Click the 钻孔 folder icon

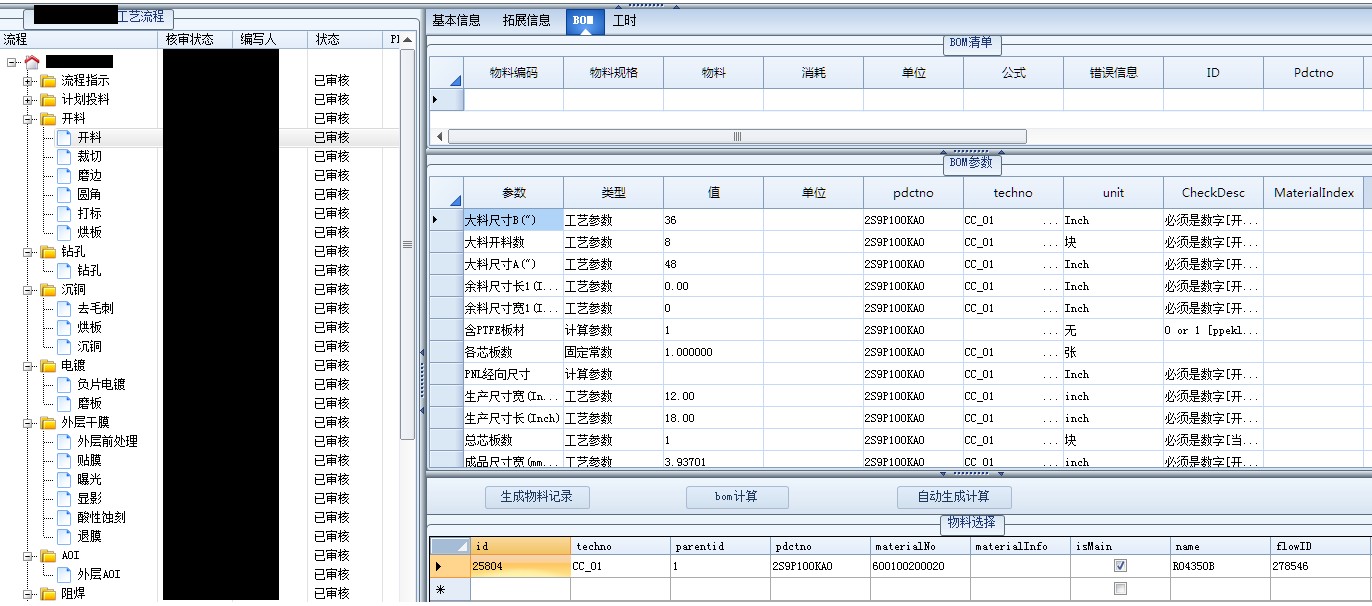tap(48, 252)
